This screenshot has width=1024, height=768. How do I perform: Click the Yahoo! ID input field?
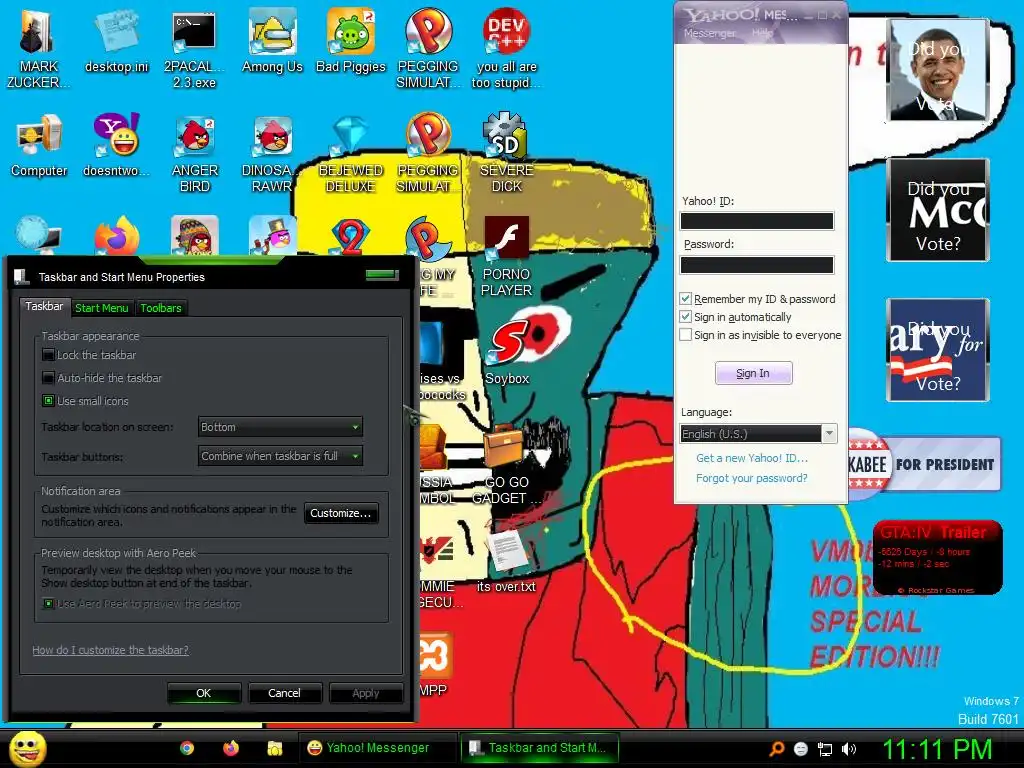757,221
